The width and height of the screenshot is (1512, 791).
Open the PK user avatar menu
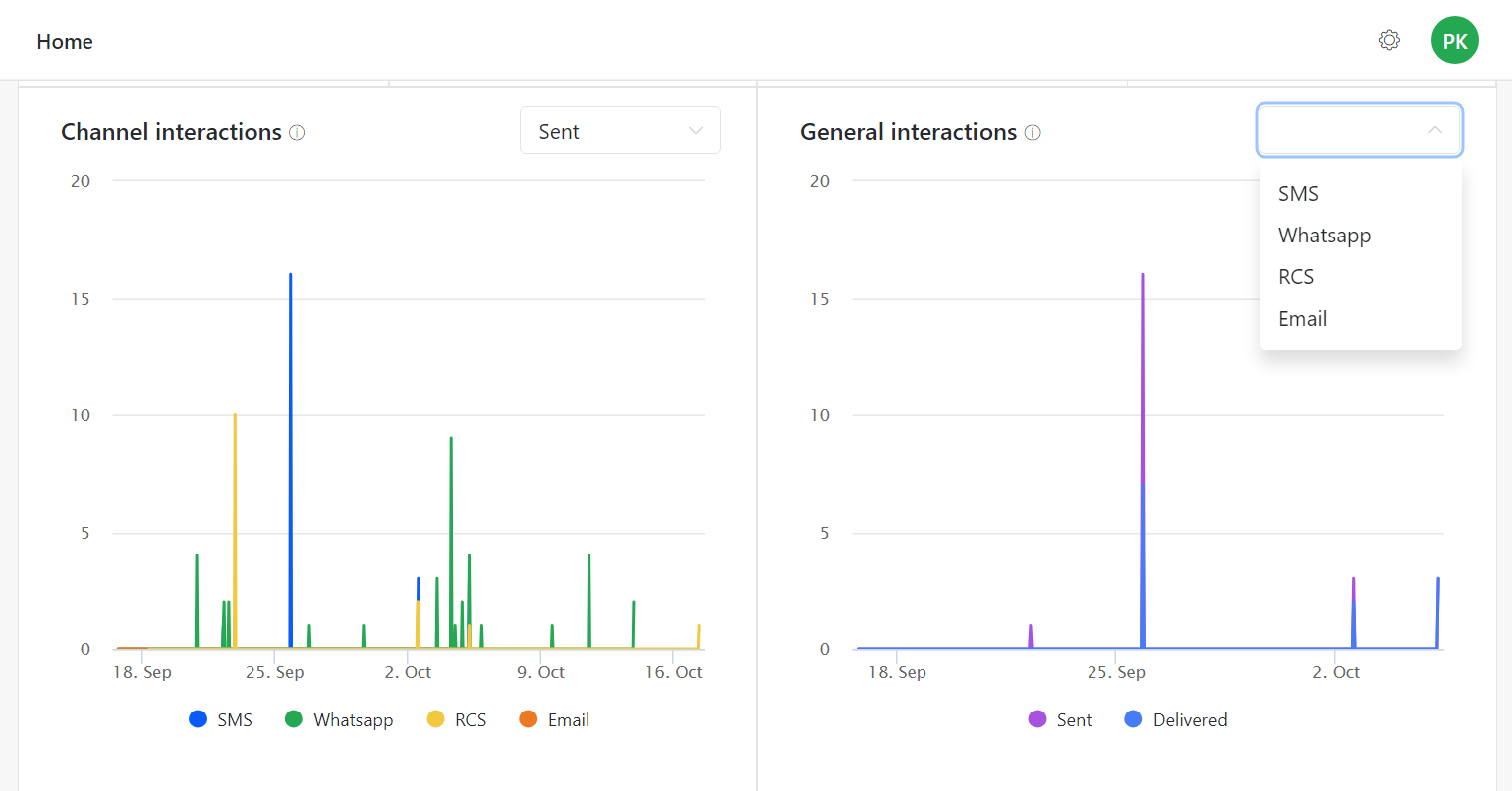click(1455, 40)
